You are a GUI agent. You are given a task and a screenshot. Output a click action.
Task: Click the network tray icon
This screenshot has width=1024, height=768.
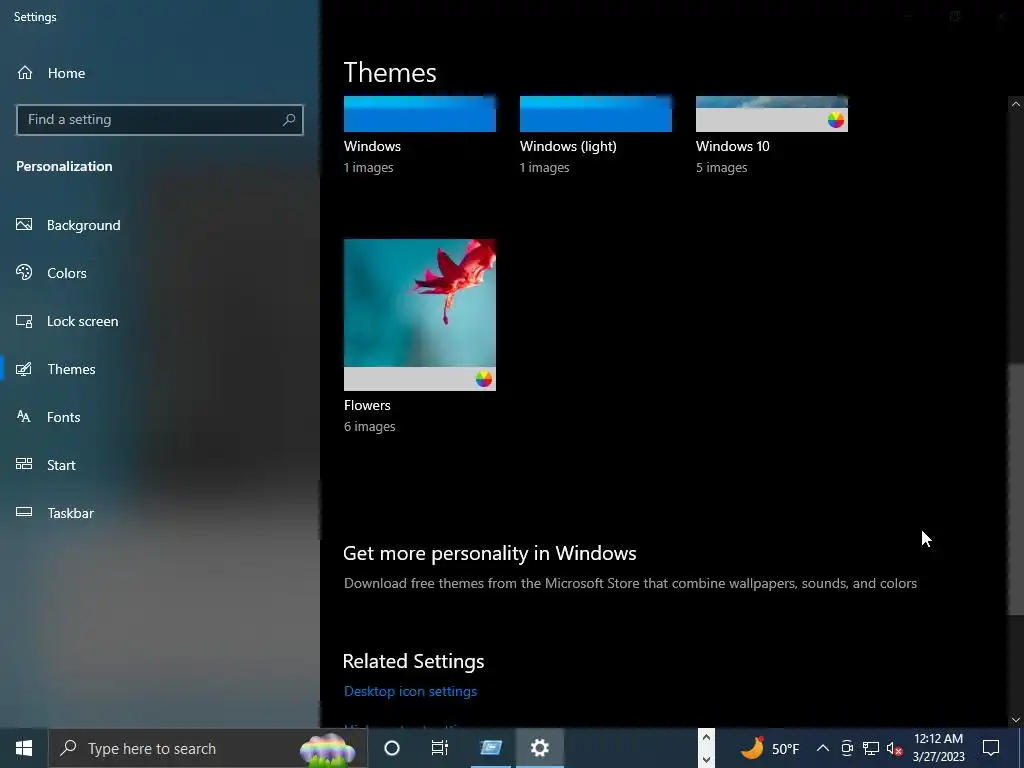[x=871, y=748]
